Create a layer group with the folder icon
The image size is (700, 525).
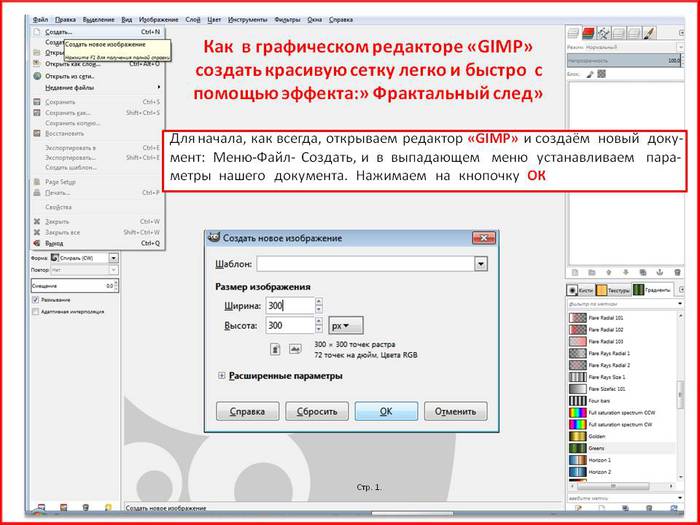[x=592, y=272]
